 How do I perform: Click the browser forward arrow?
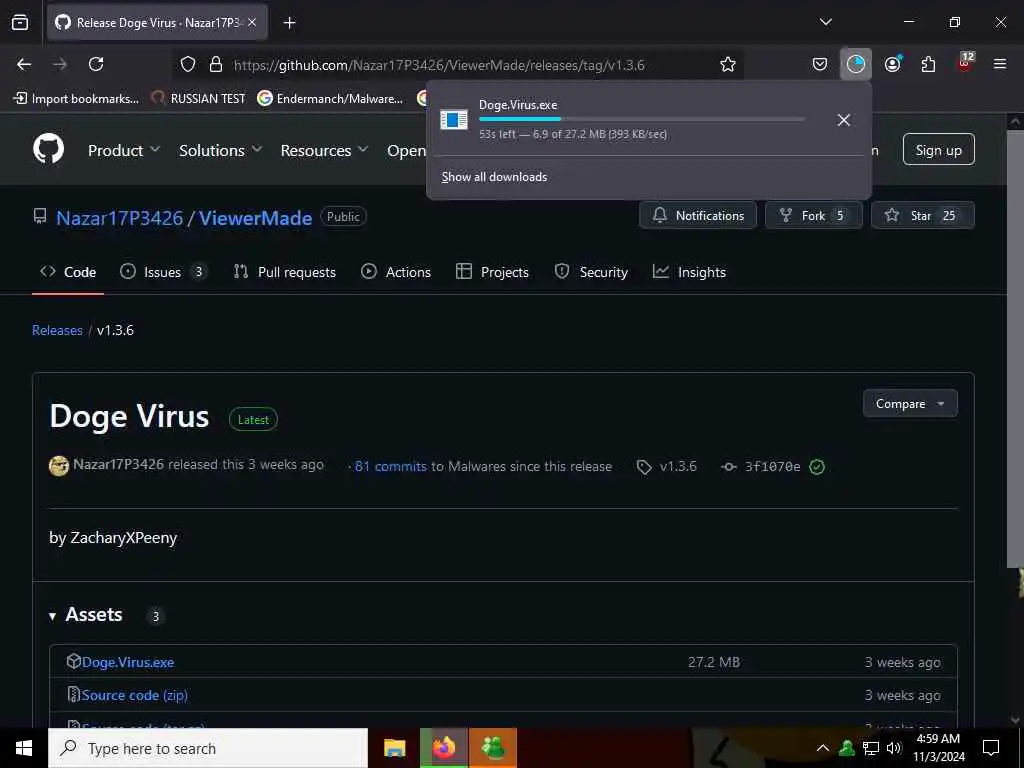(x=60, y=64)
